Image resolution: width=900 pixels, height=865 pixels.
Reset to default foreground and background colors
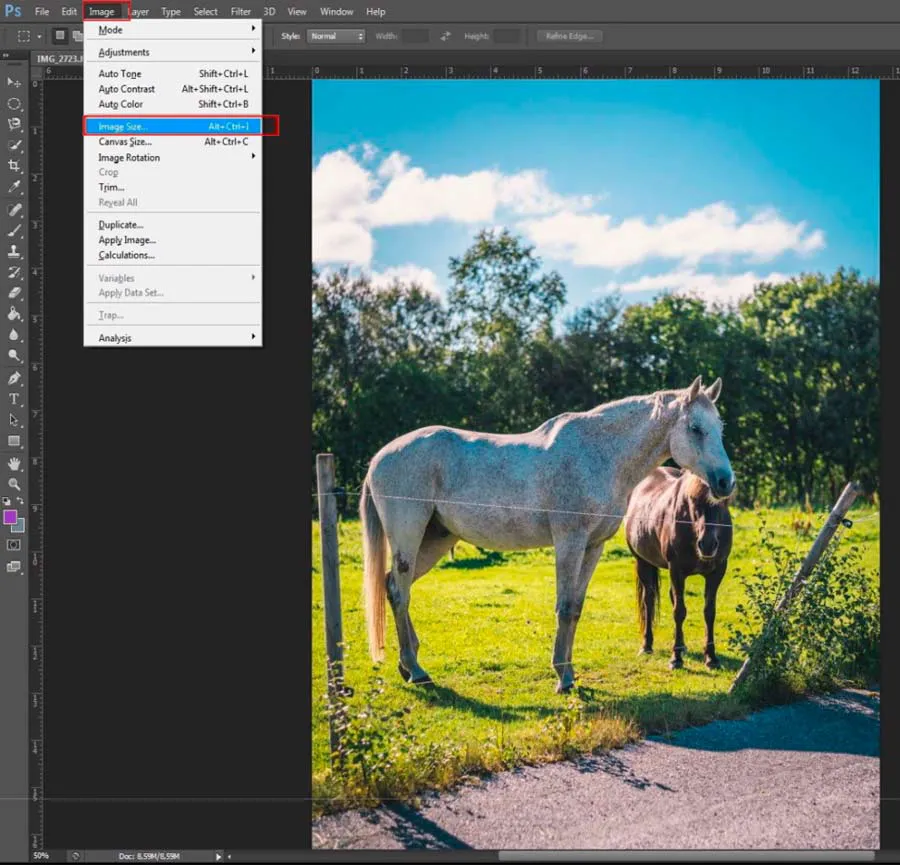click(x=6, y=502)
